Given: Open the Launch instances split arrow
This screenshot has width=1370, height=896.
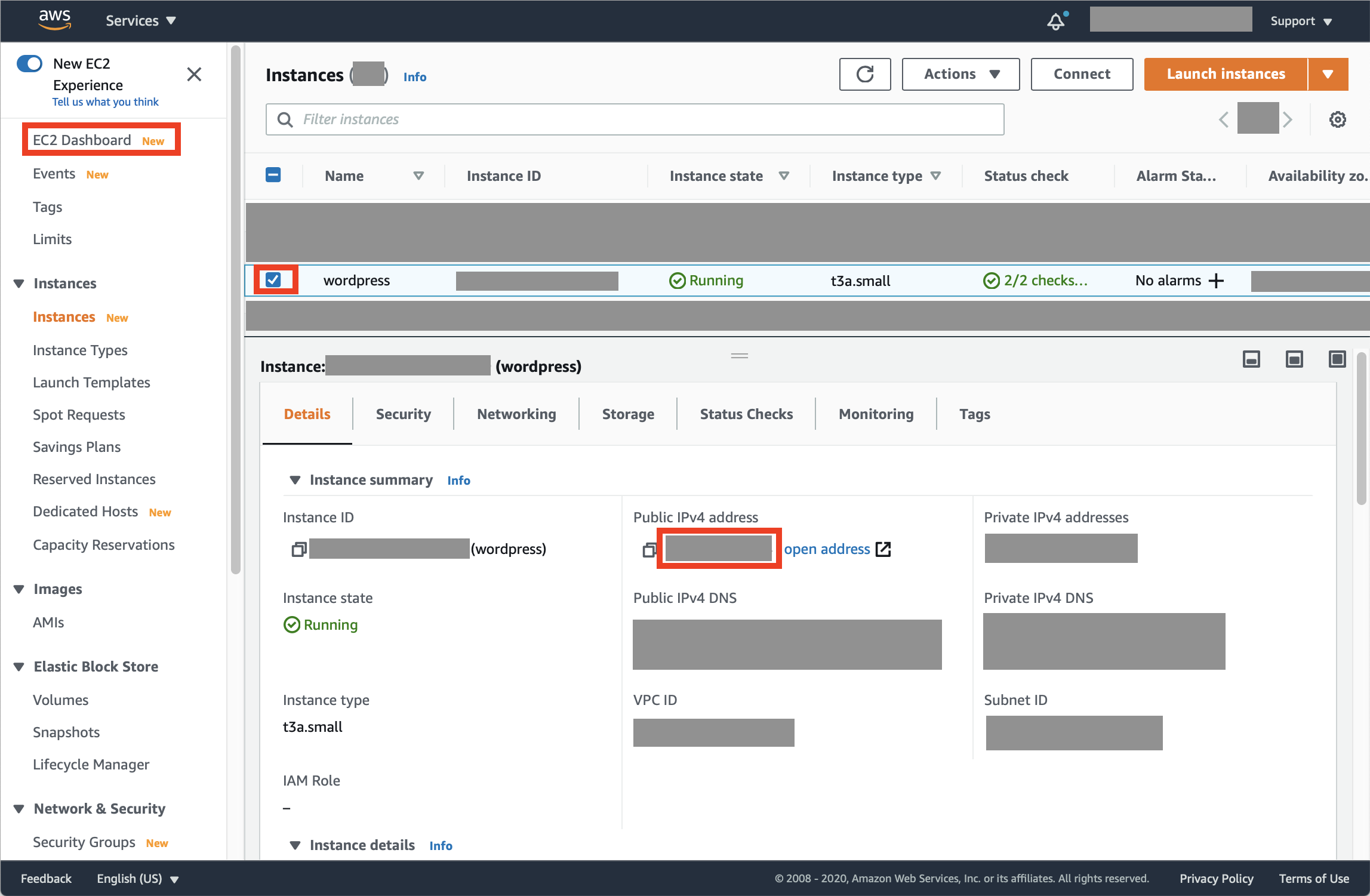Looking at the screenshot, I should 1328,74.
